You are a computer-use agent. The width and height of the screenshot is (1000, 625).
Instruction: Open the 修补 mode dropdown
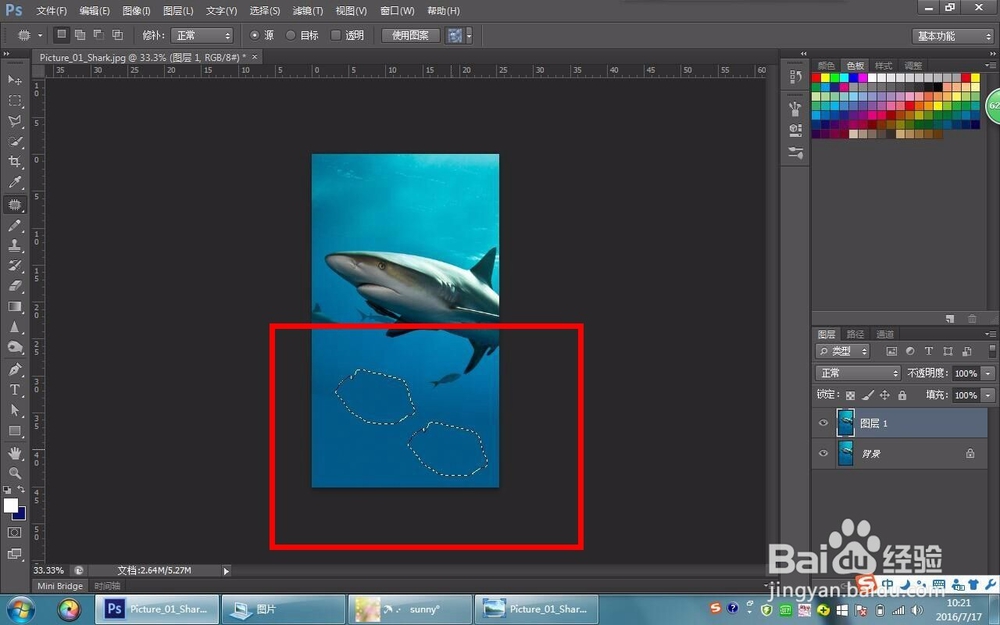point(202,36)
